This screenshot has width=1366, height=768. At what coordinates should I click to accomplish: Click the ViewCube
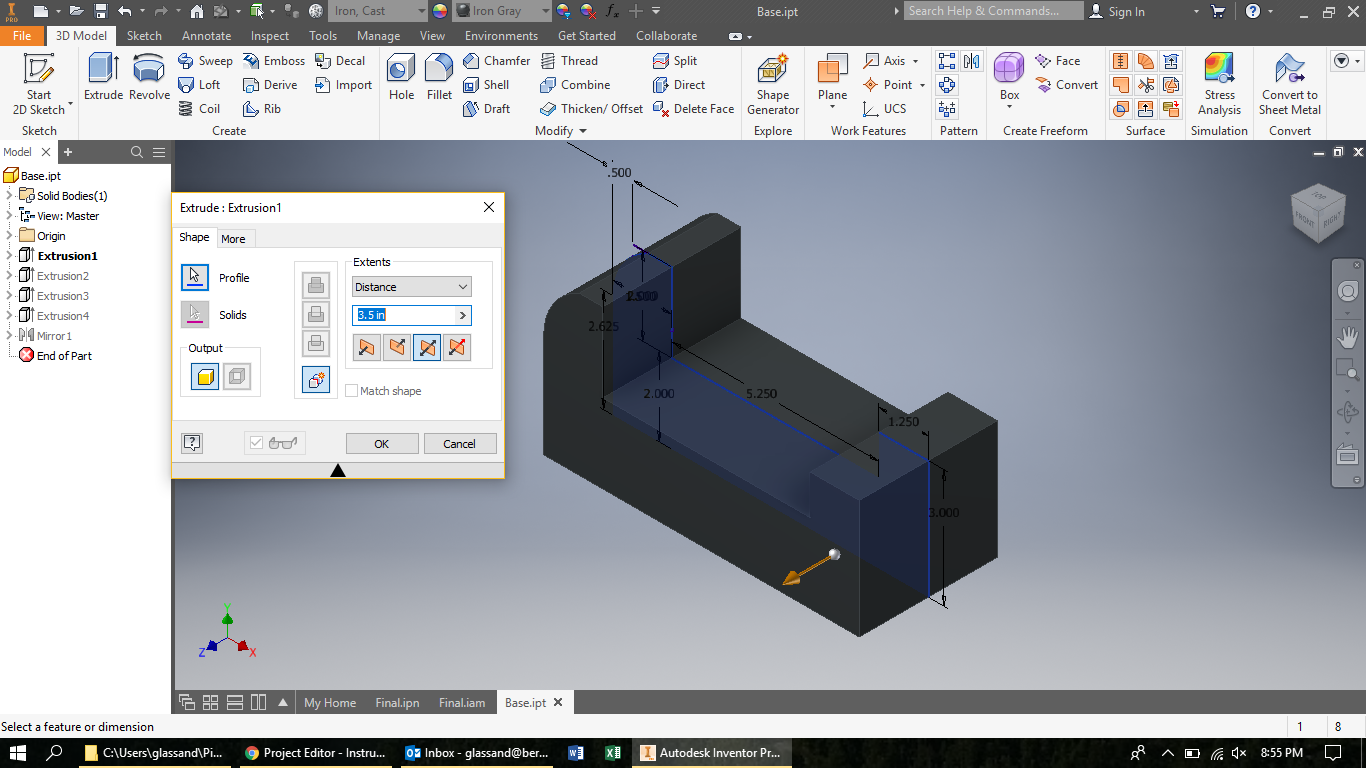[x=1319, y=213]
